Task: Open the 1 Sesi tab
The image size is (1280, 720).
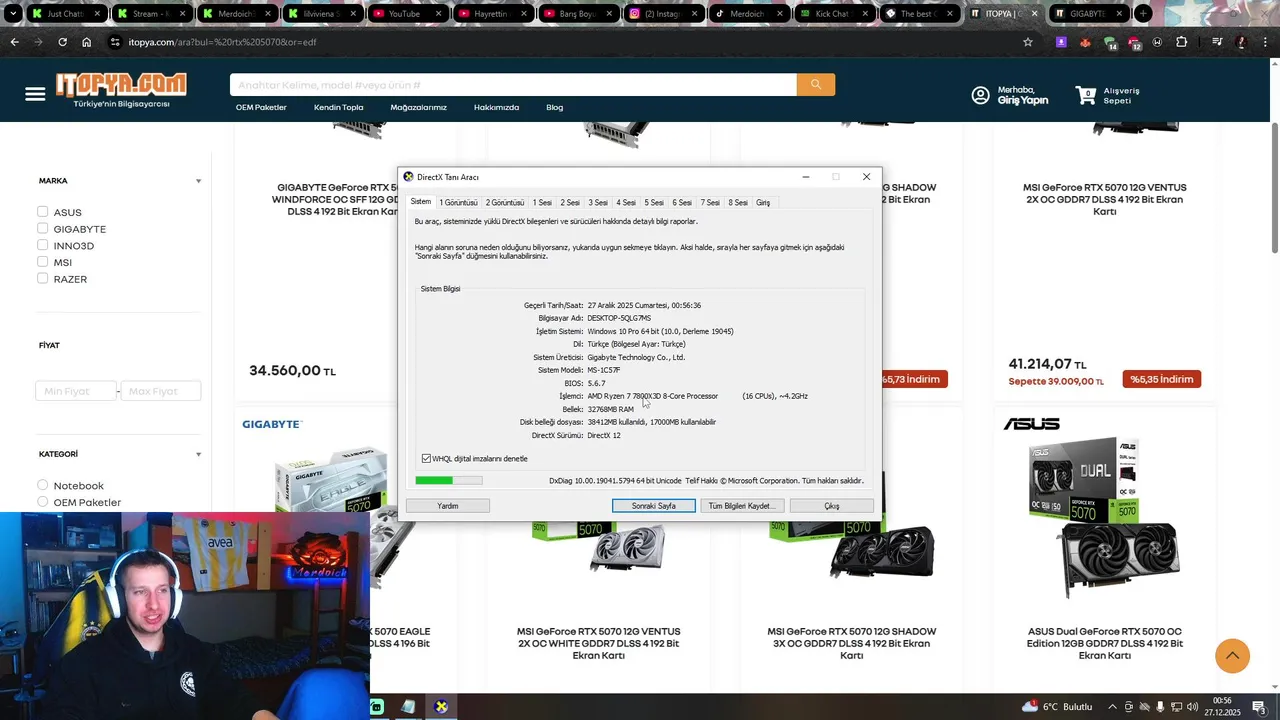Action: click(x=542, y=203)
